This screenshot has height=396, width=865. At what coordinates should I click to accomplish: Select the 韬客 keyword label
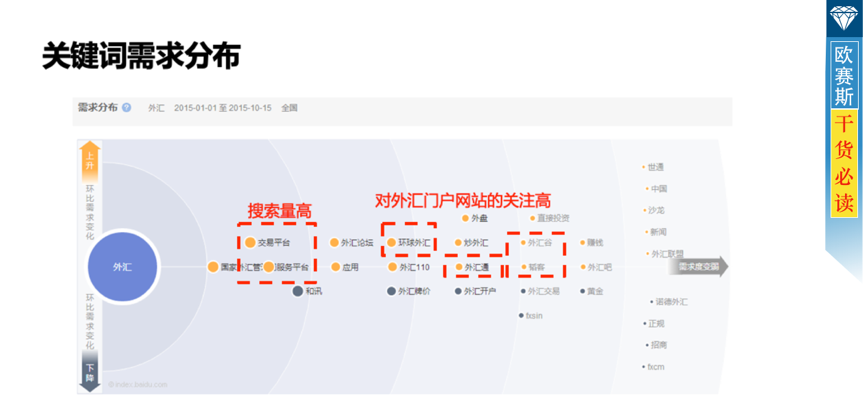coord(536,267)
